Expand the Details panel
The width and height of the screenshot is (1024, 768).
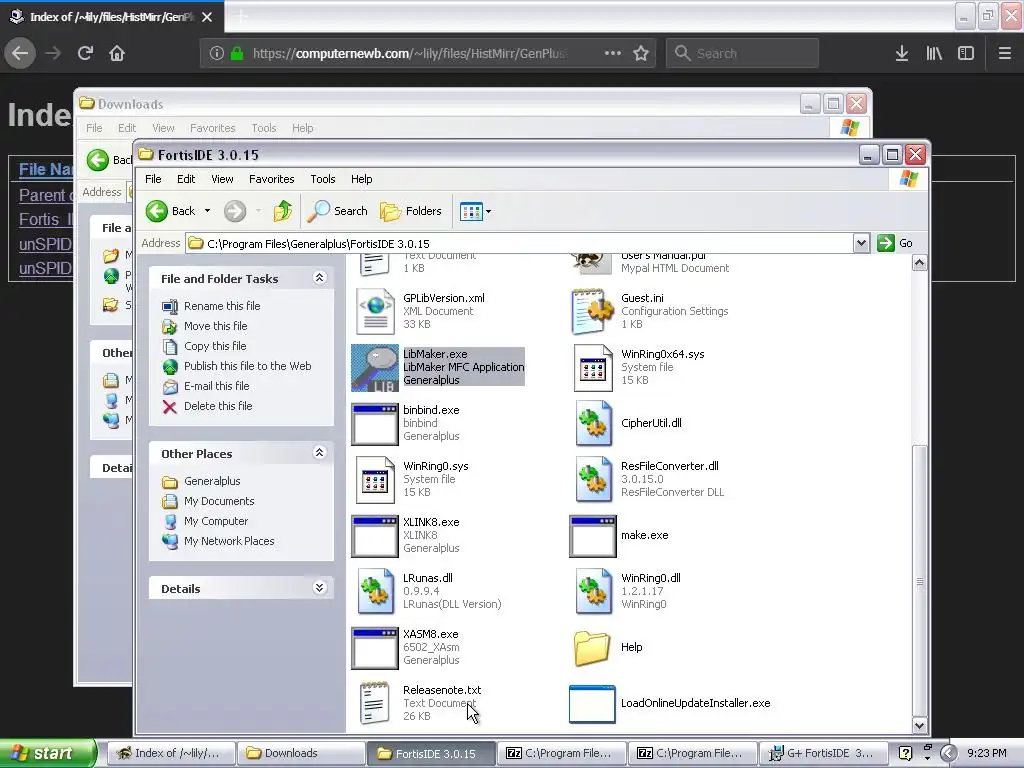[x=319, y=588]
